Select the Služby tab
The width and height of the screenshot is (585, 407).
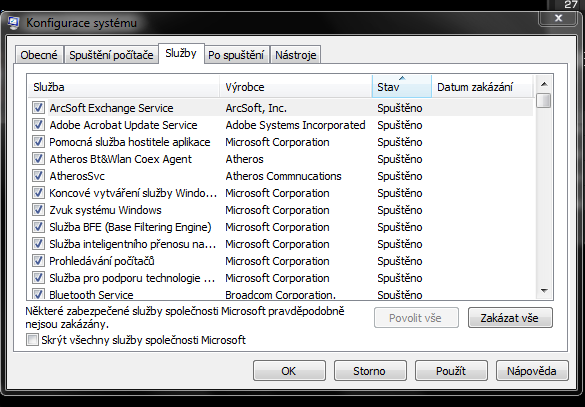pyautogui.click(x=181, y=53)
